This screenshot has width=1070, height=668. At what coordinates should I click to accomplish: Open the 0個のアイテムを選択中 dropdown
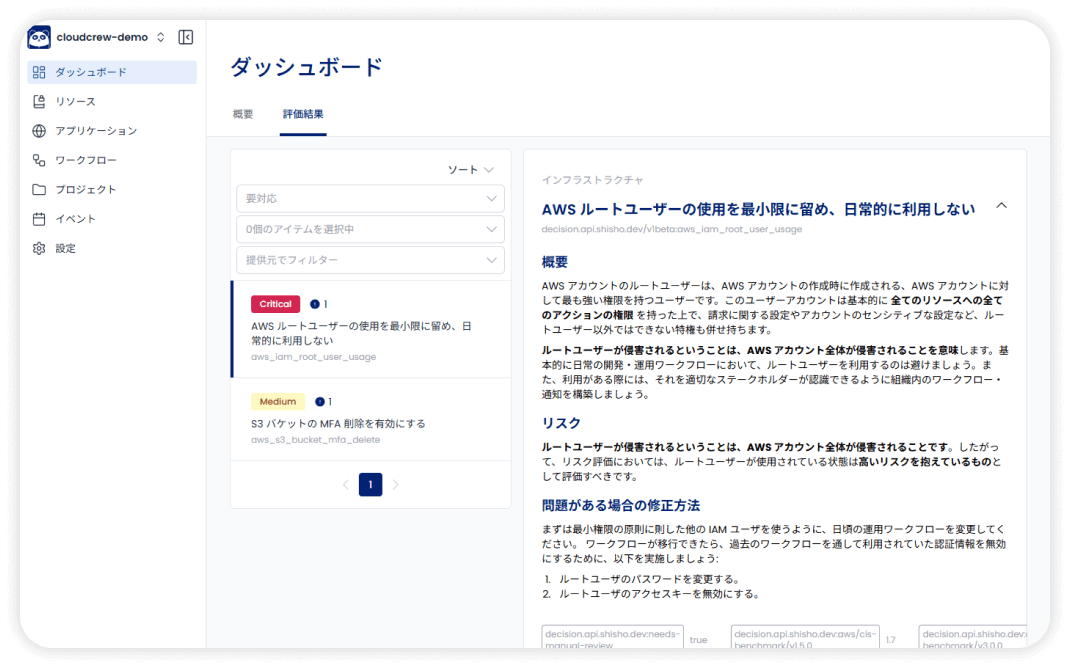371,229
